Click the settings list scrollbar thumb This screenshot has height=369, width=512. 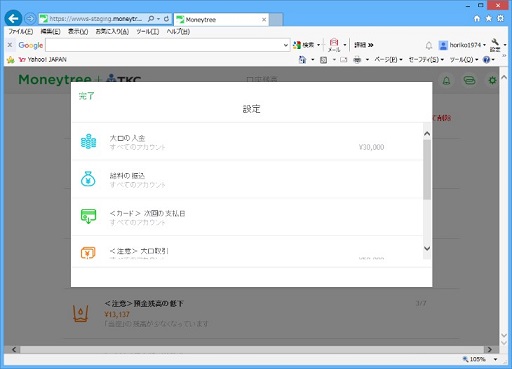427,170
